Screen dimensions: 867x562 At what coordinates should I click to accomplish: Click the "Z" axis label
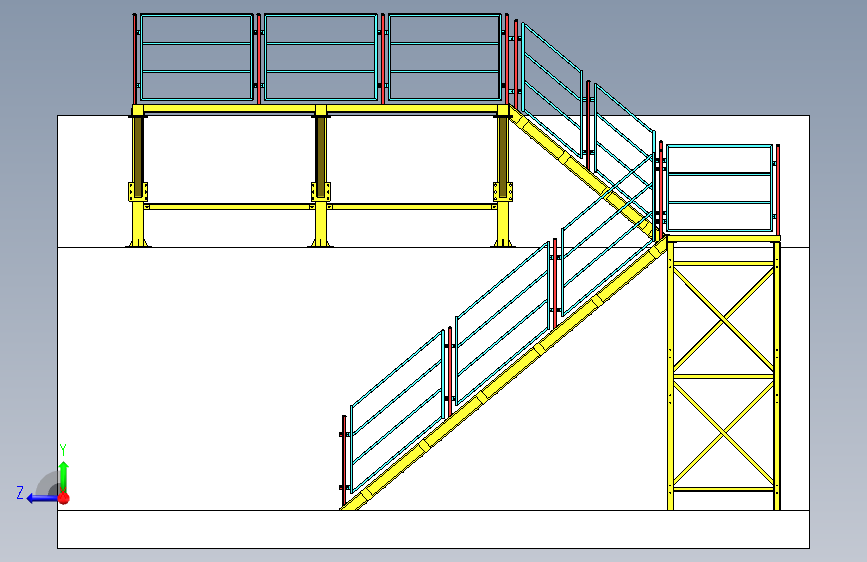(20, 493)
